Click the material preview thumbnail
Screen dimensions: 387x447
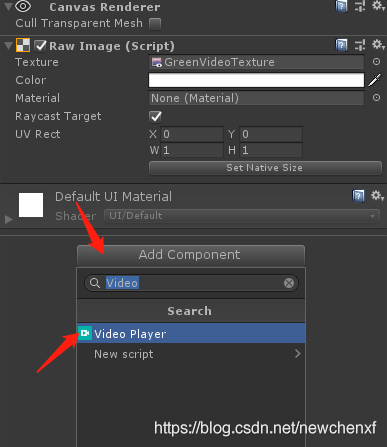[31, 205]
